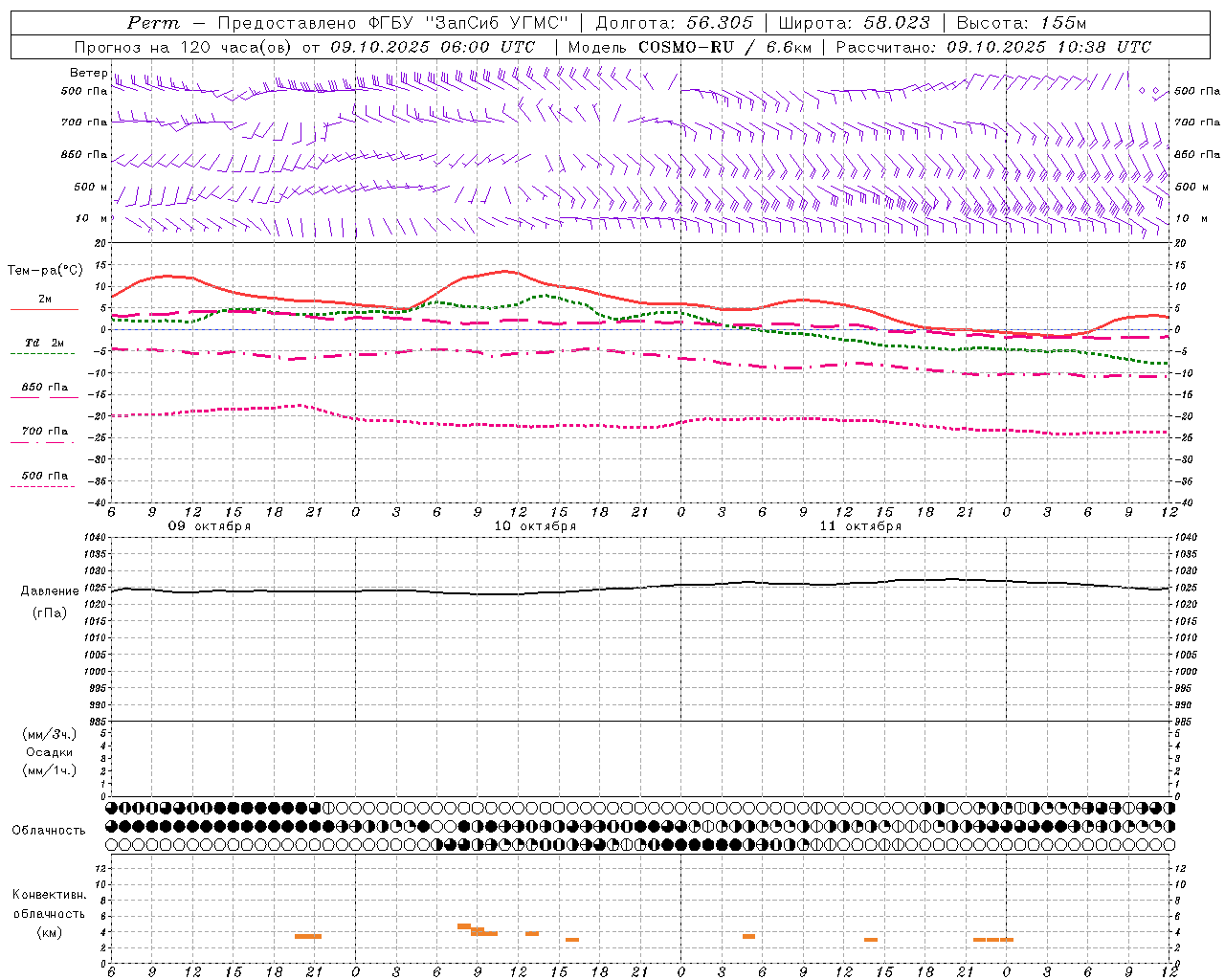Click the "10 м" wind level label on left
The height and width of the screenshot is (980, 1225).
click(92, 218)
